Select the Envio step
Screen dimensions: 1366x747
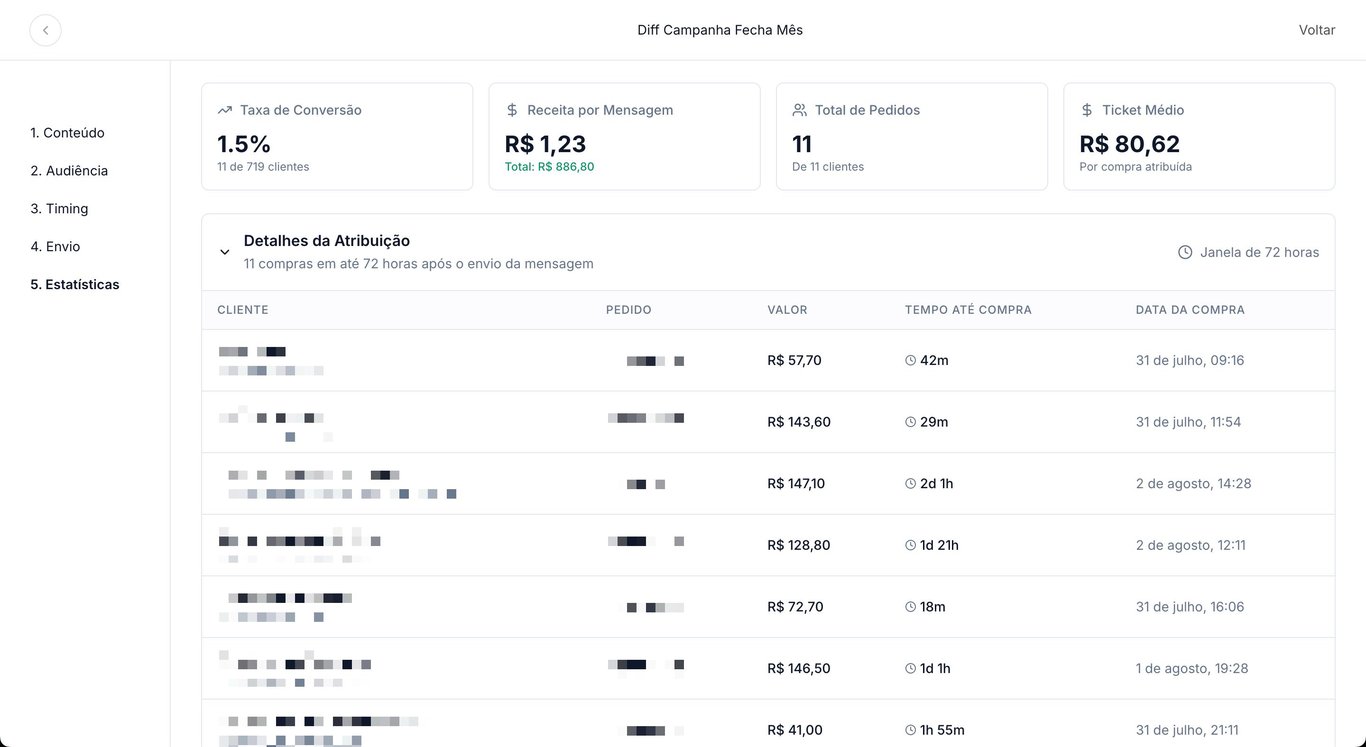[55, 247]
